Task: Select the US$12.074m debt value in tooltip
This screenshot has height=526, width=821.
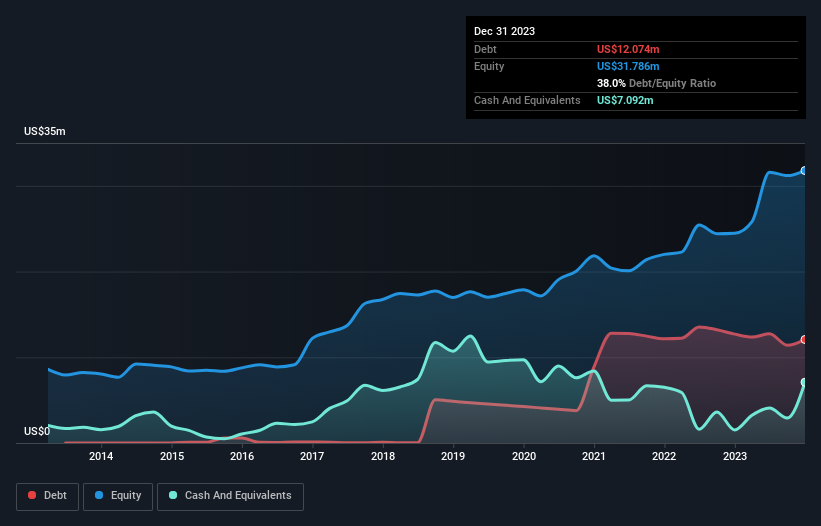Action: [630, 49]
